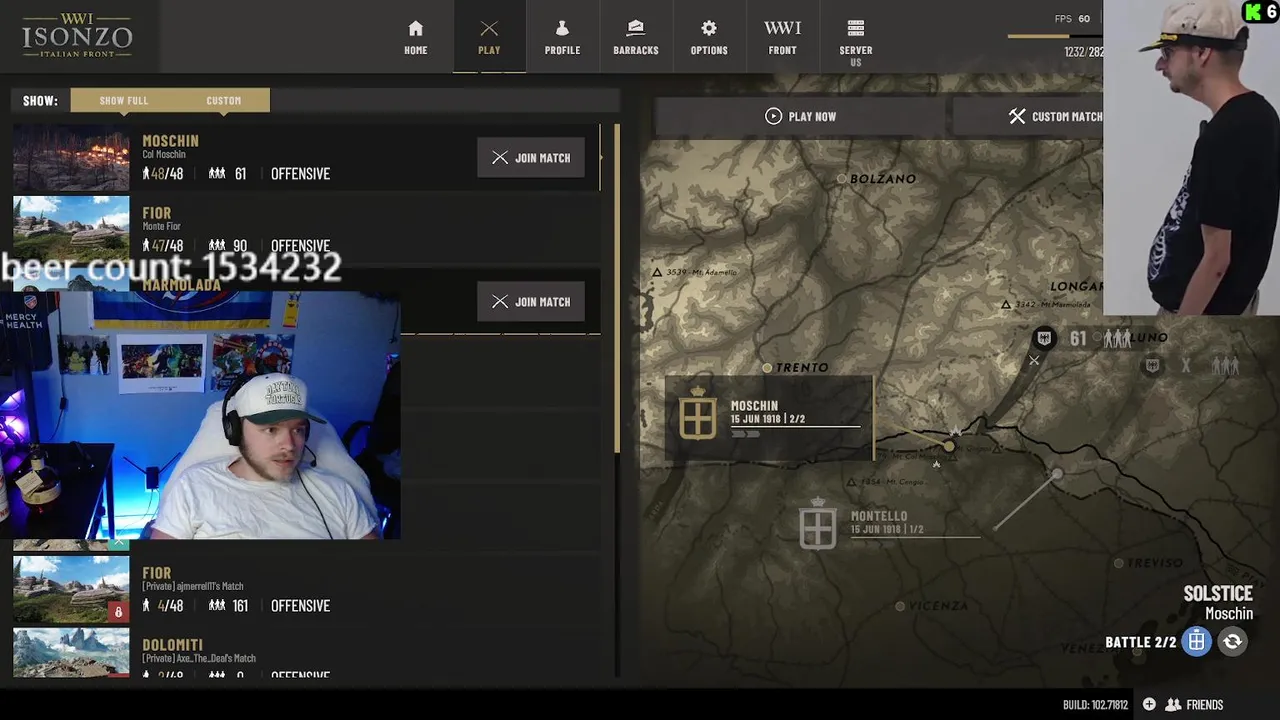Click the 'SOLSTICE' offensive title
Viewport: 1280px width, 720px height.
click(x=1218, y=594)
